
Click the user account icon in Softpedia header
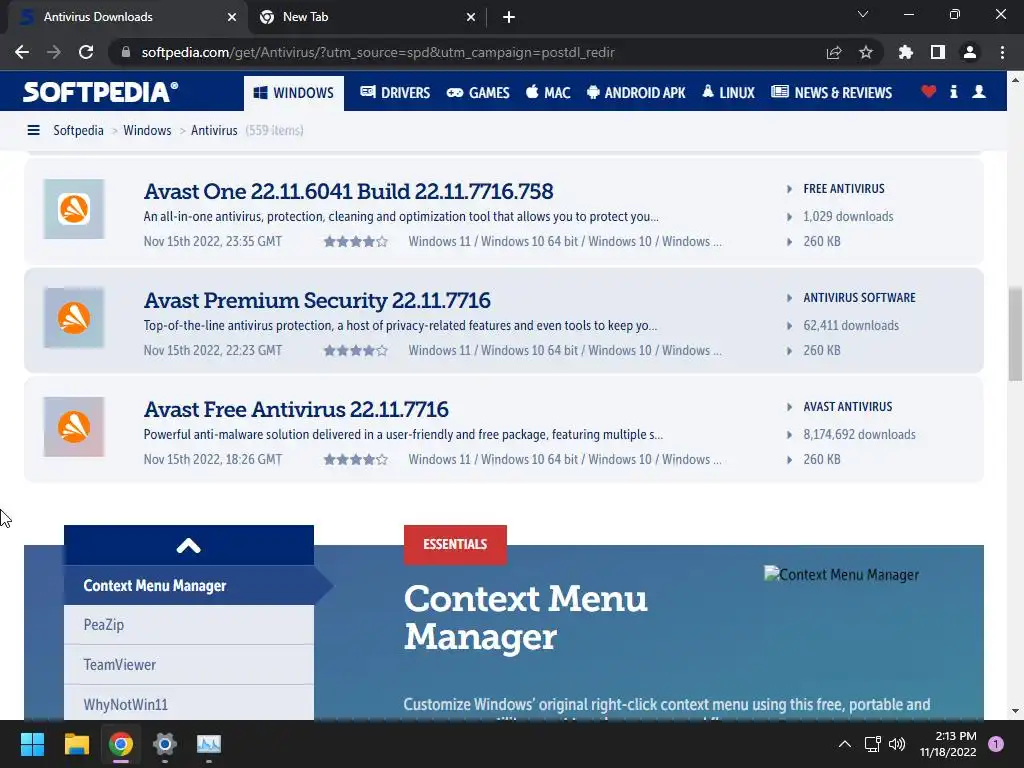click(x=979, y=91)
